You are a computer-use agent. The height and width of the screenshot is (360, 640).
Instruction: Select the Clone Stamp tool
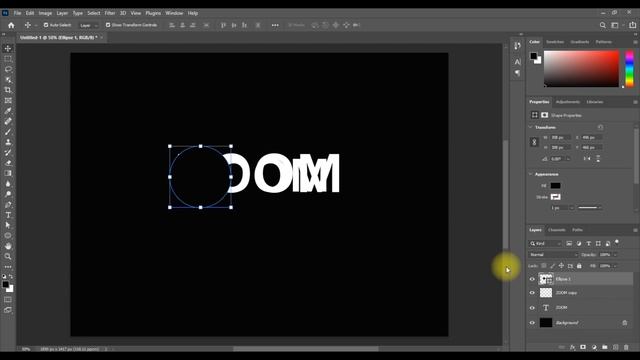(8, 142)
